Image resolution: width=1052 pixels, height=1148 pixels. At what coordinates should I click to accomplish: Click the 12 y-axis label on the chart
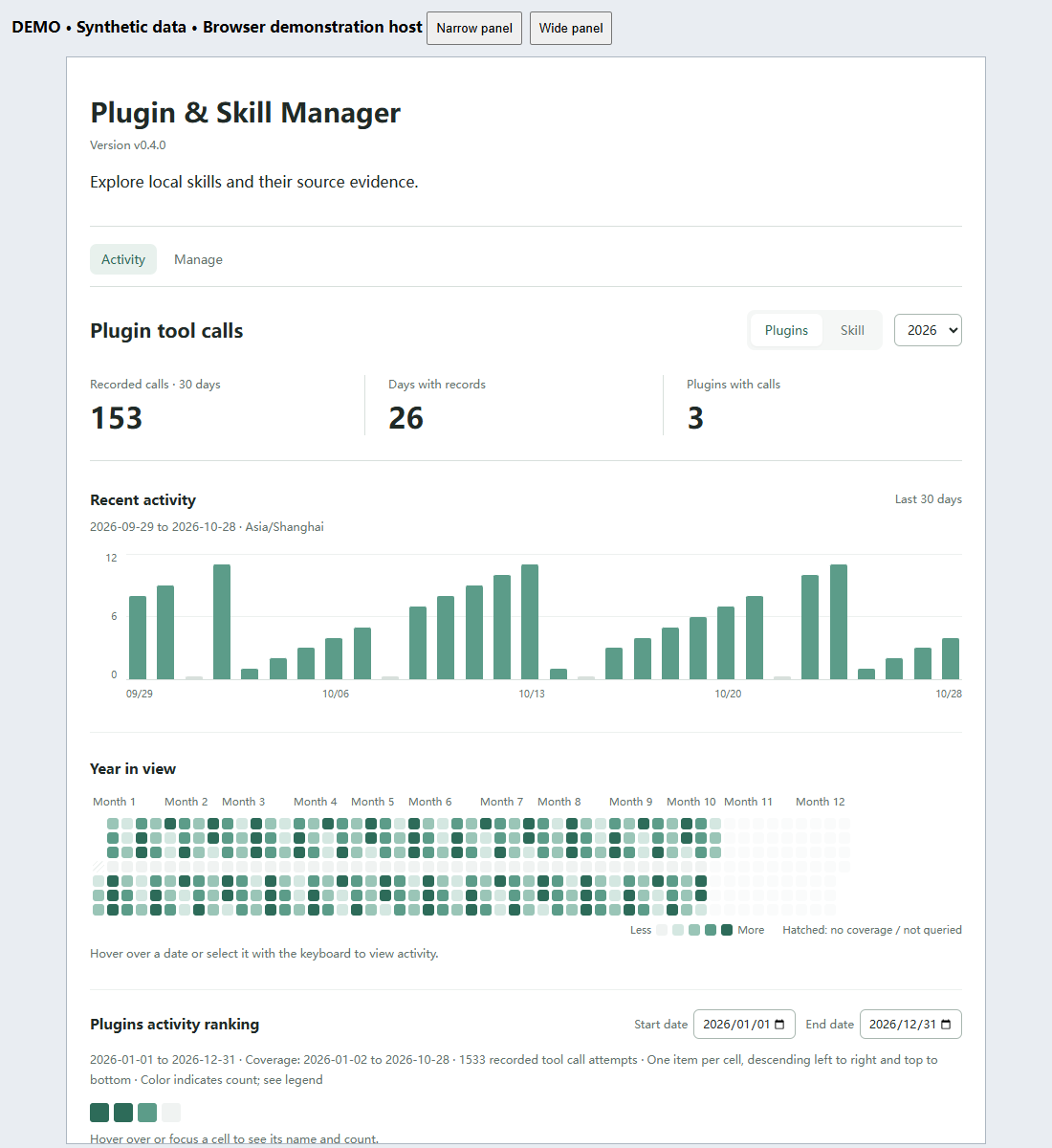(x=112, y=558)
